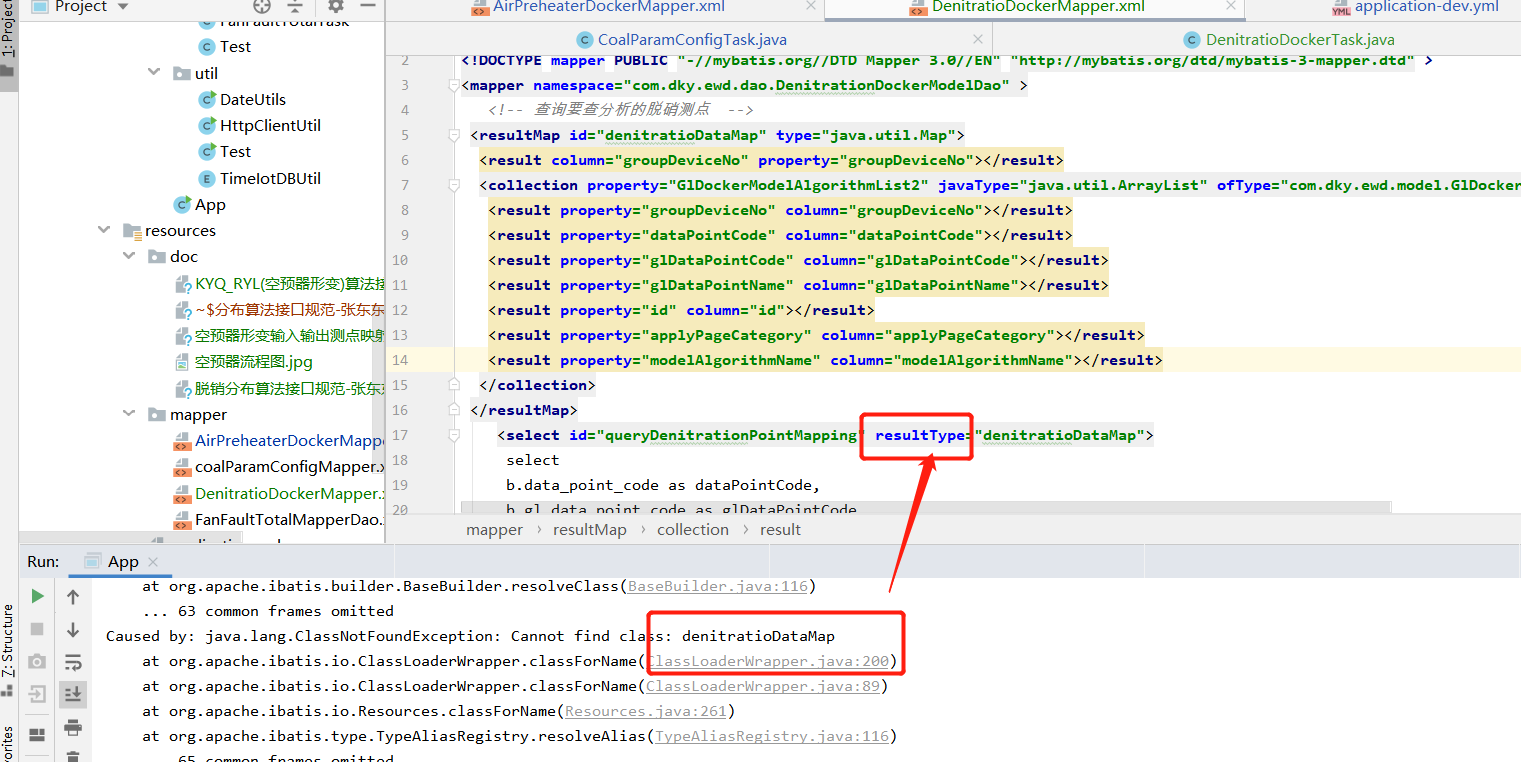Toggle scroll to end in console

point(72,694)
